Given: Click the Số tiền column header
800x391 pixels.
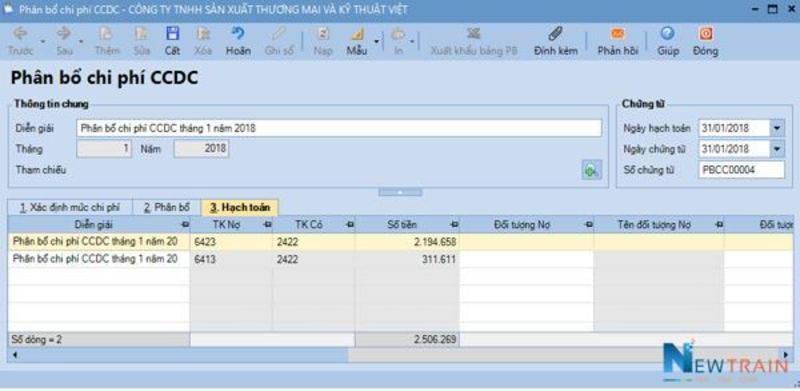Looking at the screenshot, I should pos(407,225).
